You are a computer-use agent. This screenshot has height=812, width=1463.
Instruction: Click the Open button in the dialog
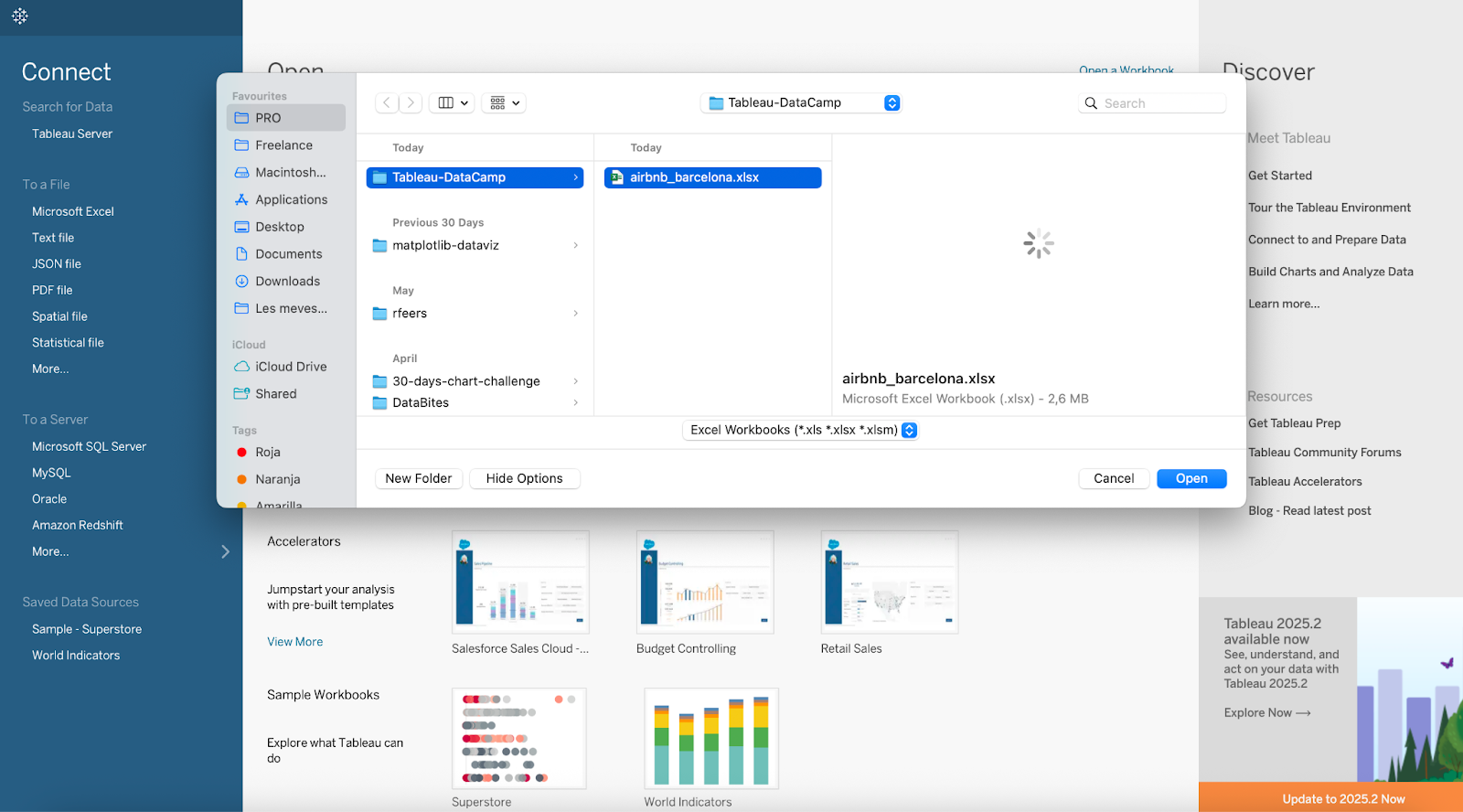click(1191, 479)
